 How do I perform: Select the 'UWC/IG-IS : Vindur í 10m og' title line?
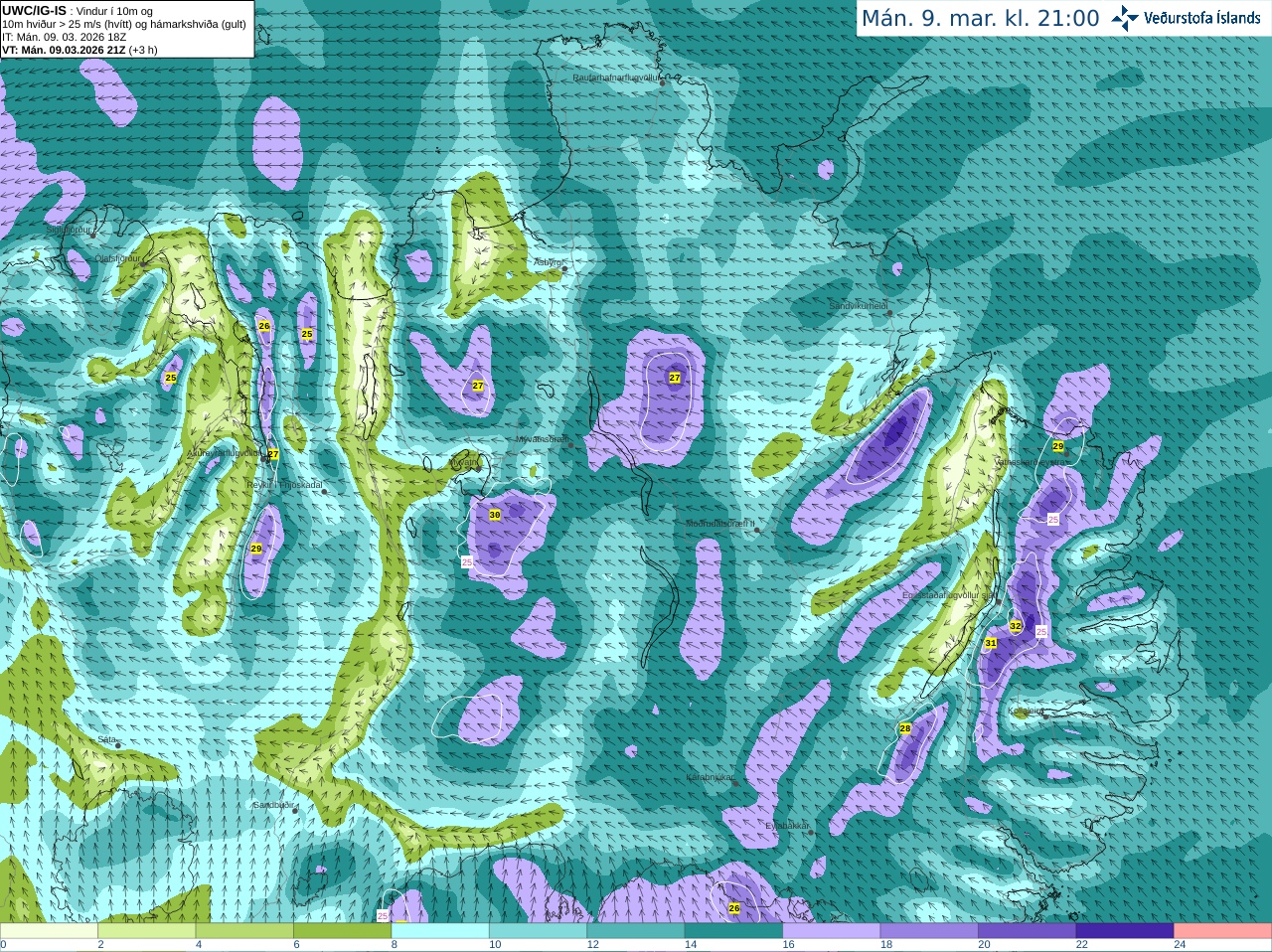tap(77, 10)
